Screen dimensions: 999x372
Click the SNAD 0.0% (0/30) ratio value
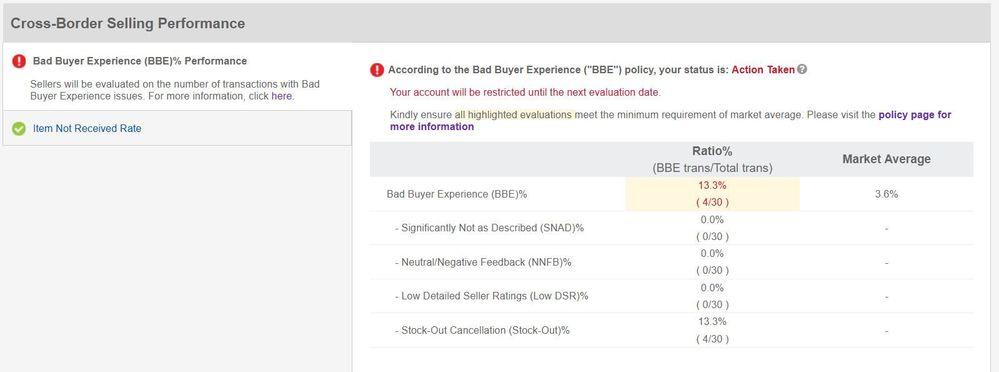(x=712, y=228)
